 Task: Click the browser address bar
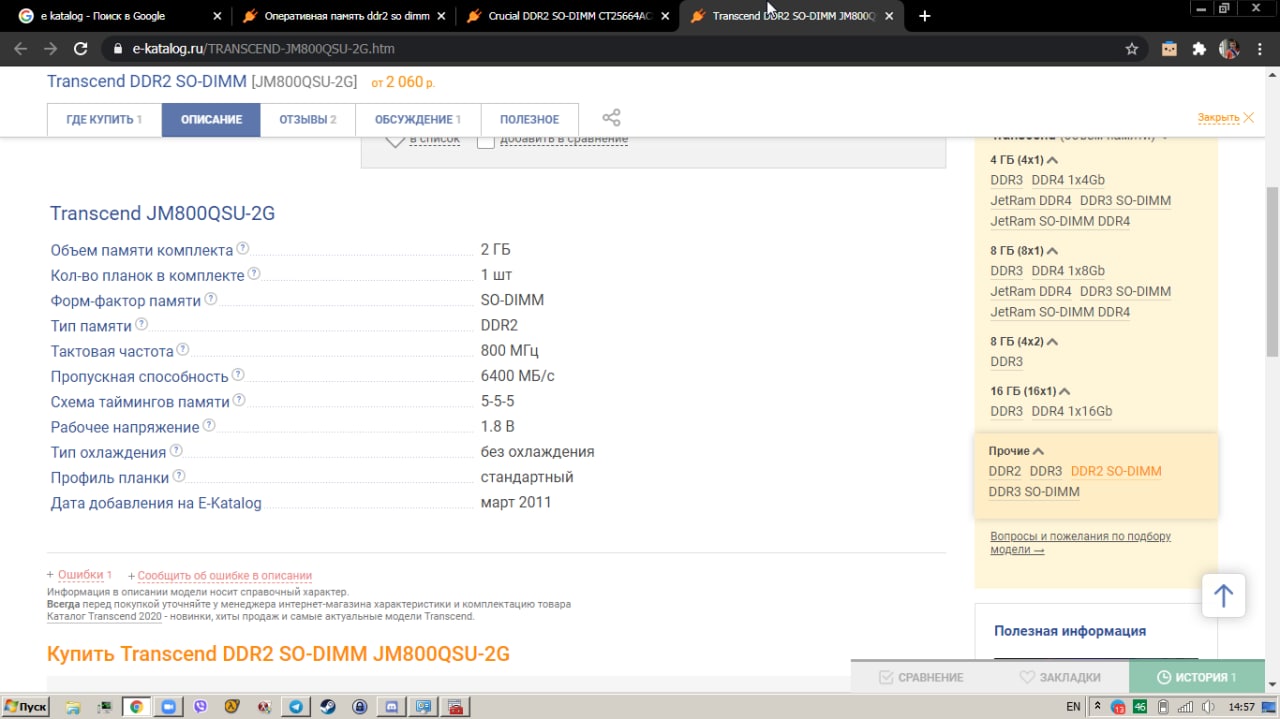point(610,48)
